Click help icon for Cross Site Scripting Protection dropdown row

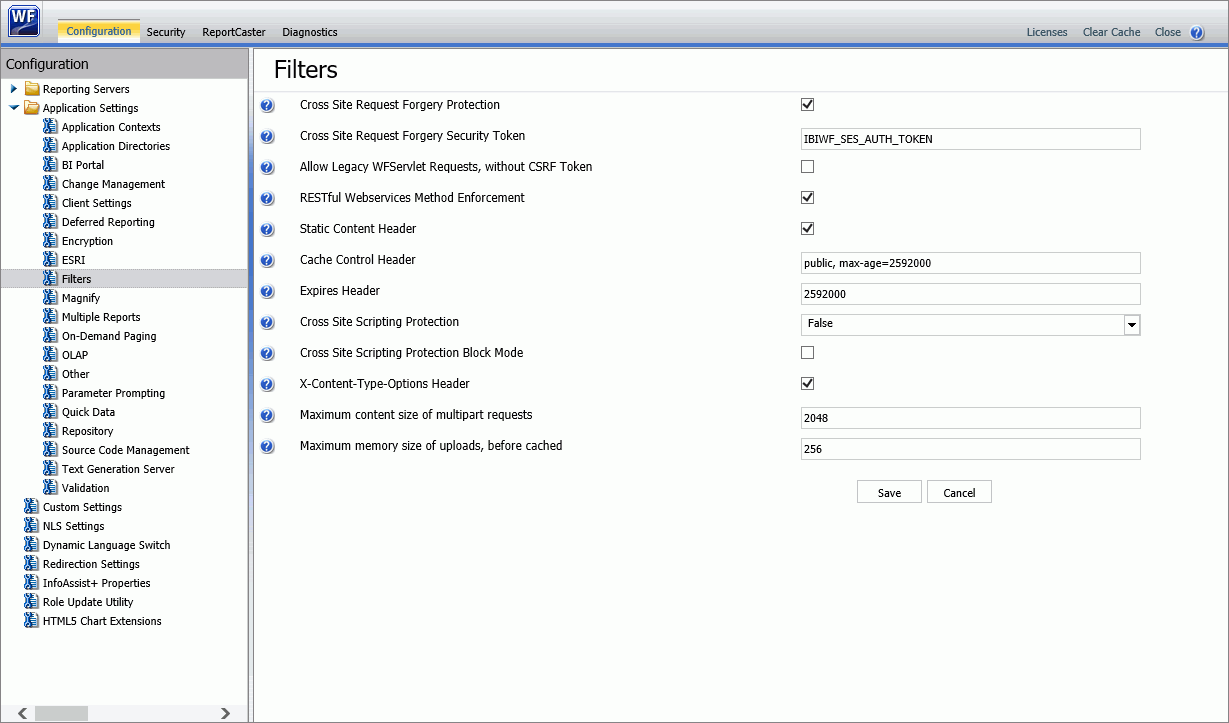point(267,323)
